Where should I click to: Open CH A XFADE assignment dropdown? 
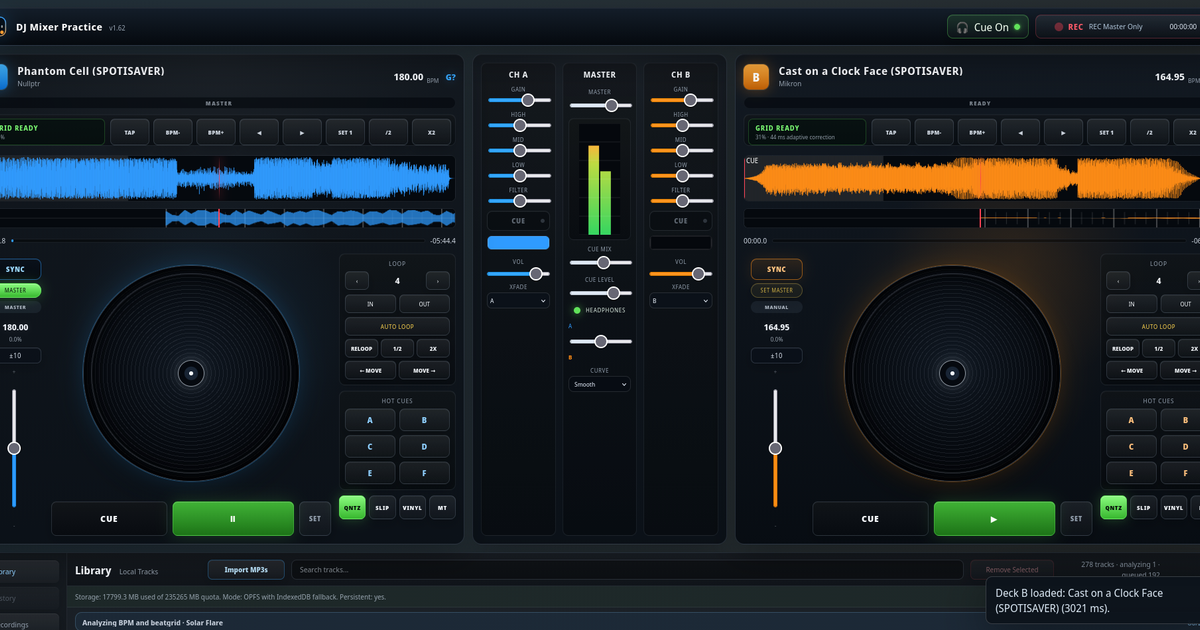518,300
